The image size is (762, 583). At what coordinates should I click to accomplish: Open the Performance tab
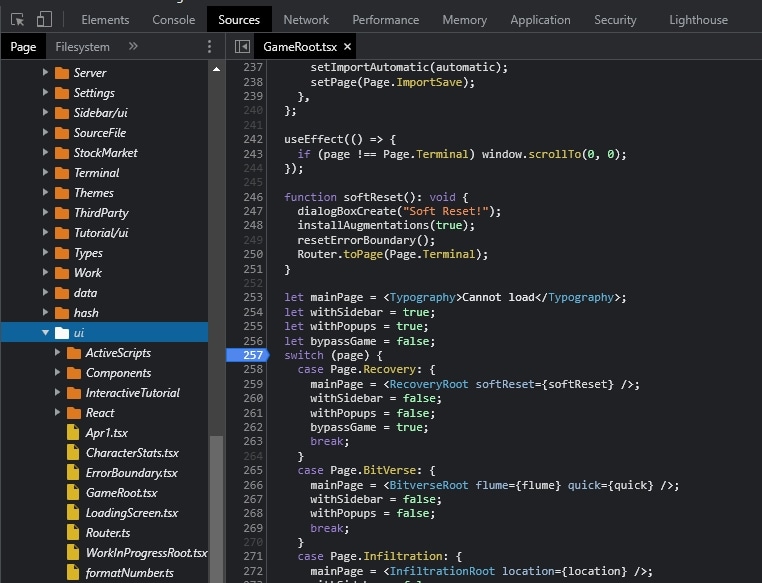[385, 20]
